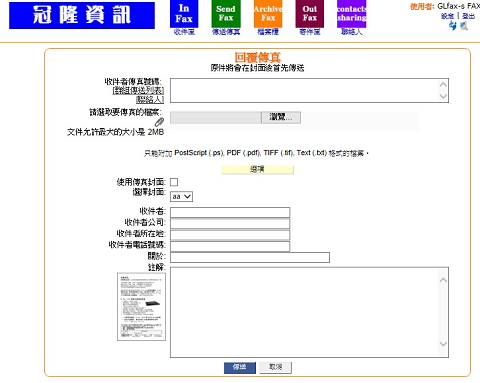Click the paperclip attachment icon
The width and height of the screenshot is (480, 383).
[159, 122]
